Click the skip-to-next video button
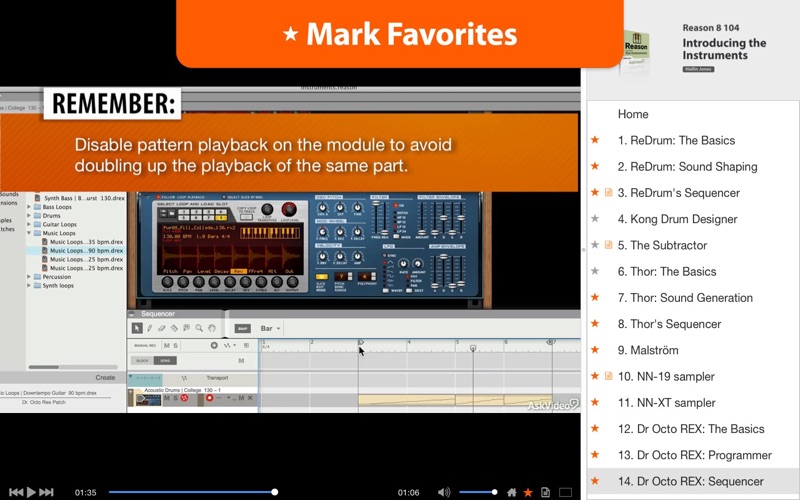Viewport: 800px width, 500px height. (46, 492)
